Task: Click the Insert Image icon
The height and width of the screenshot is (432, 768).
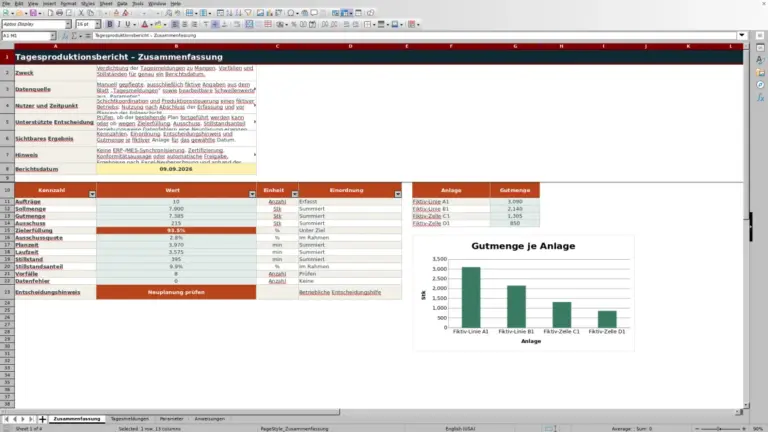Action: point(260,13)
